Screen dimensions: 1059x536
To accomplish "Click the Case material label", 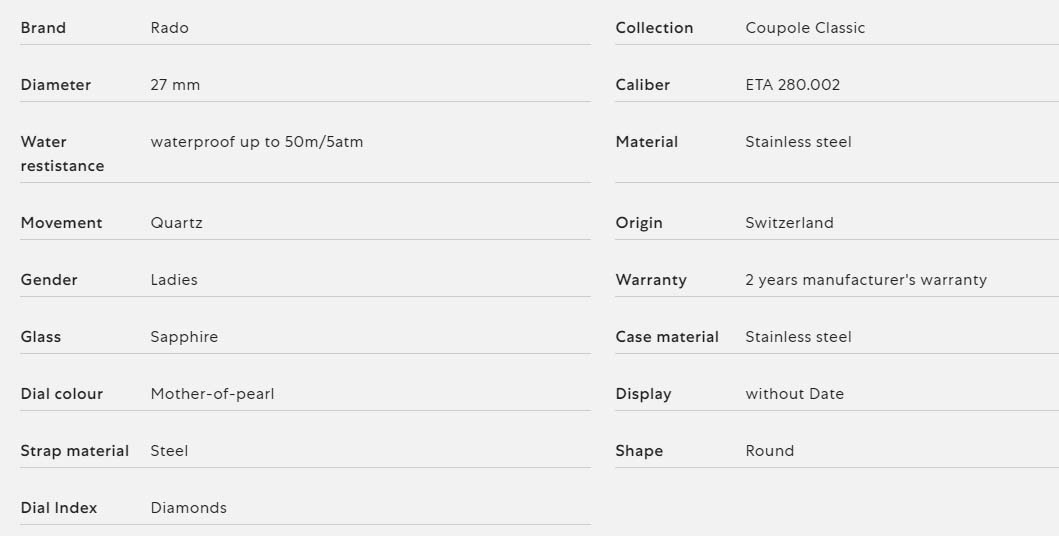I will click(x=667, y=337).
